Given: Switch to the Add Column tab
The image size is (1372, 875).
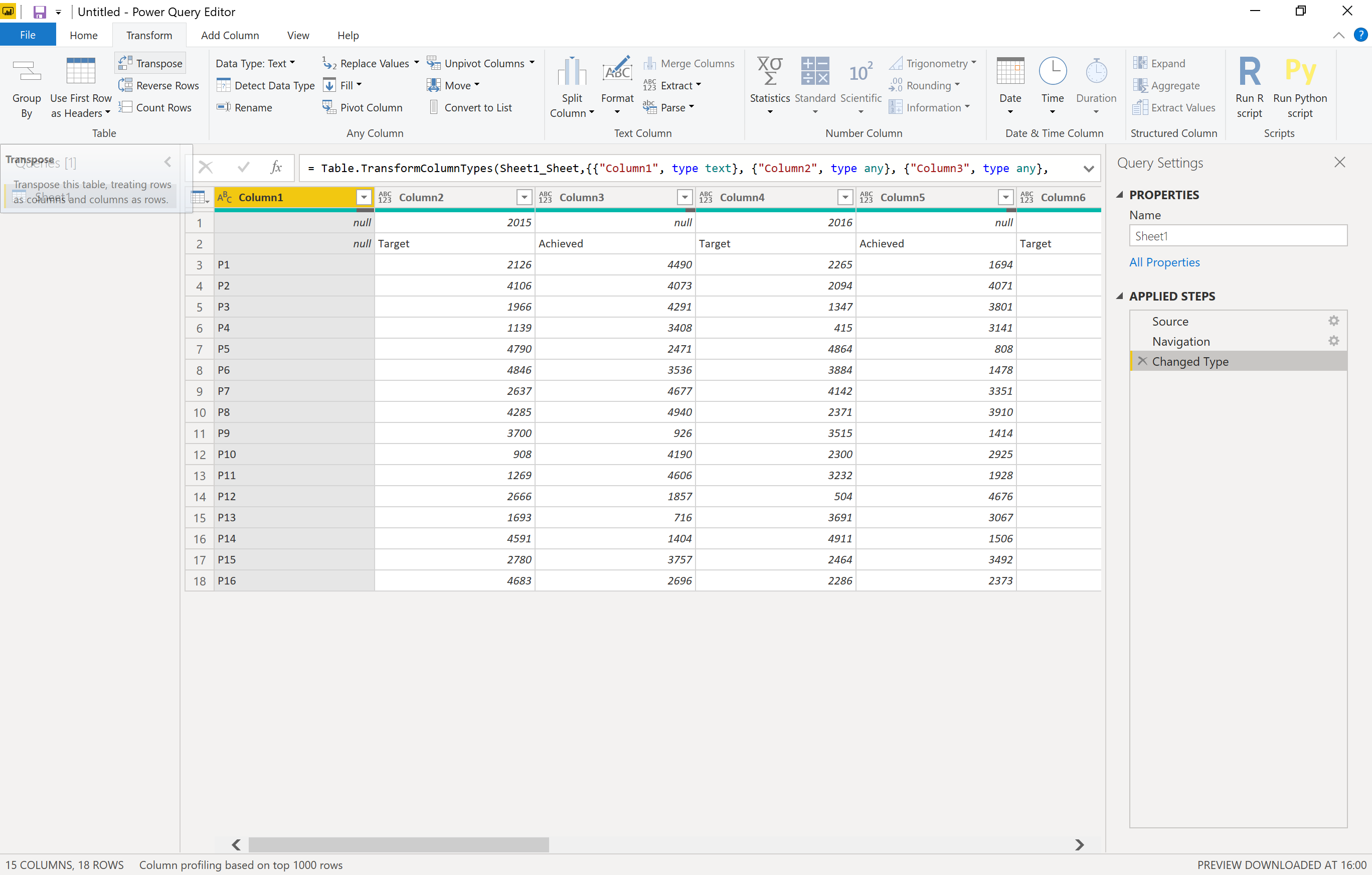Looking at the screenshot, I should click(x=230, y=35).
